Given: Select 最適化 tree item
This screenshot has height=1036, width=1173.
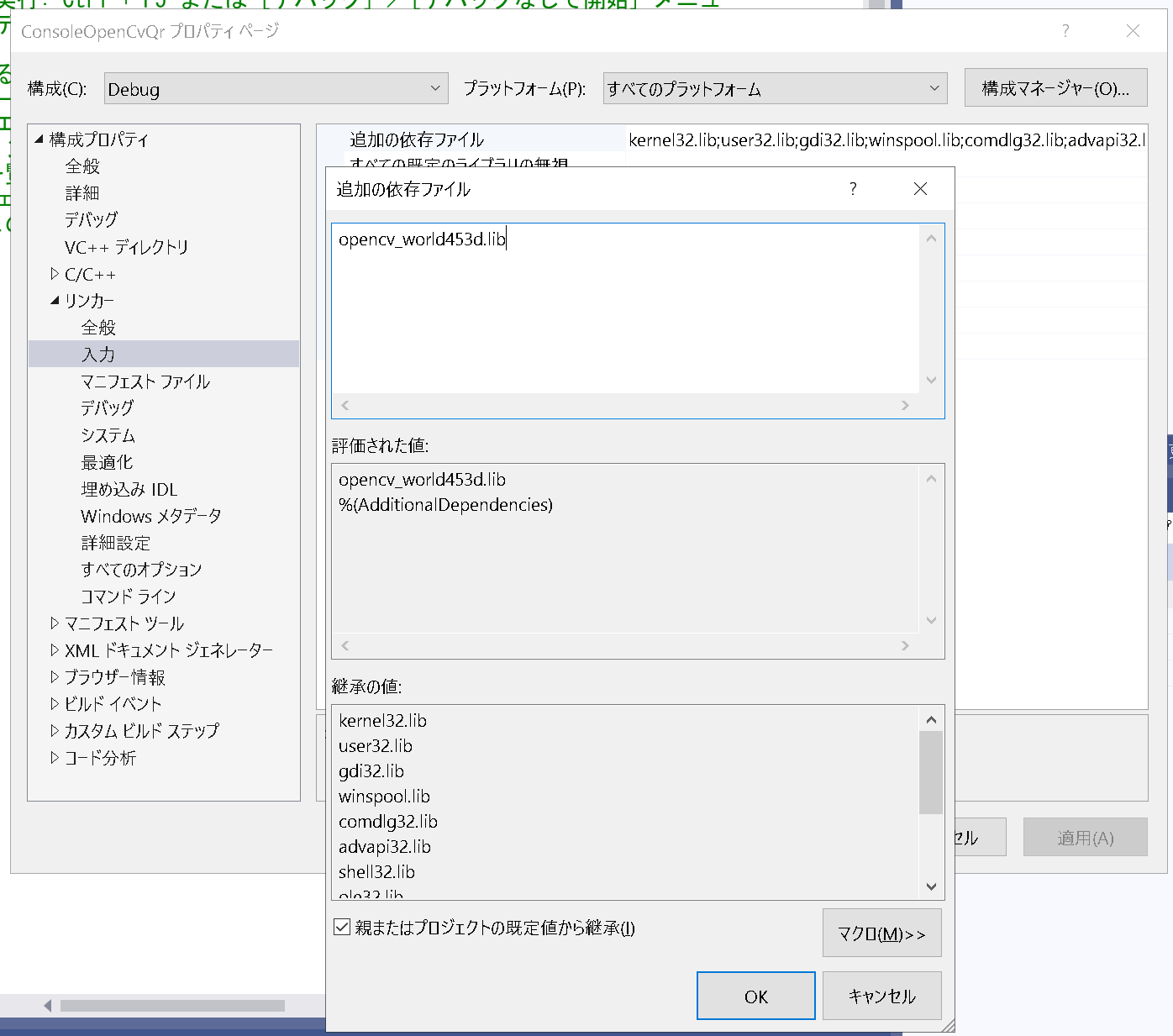Looking at the screenshot, I should (107, 462).
